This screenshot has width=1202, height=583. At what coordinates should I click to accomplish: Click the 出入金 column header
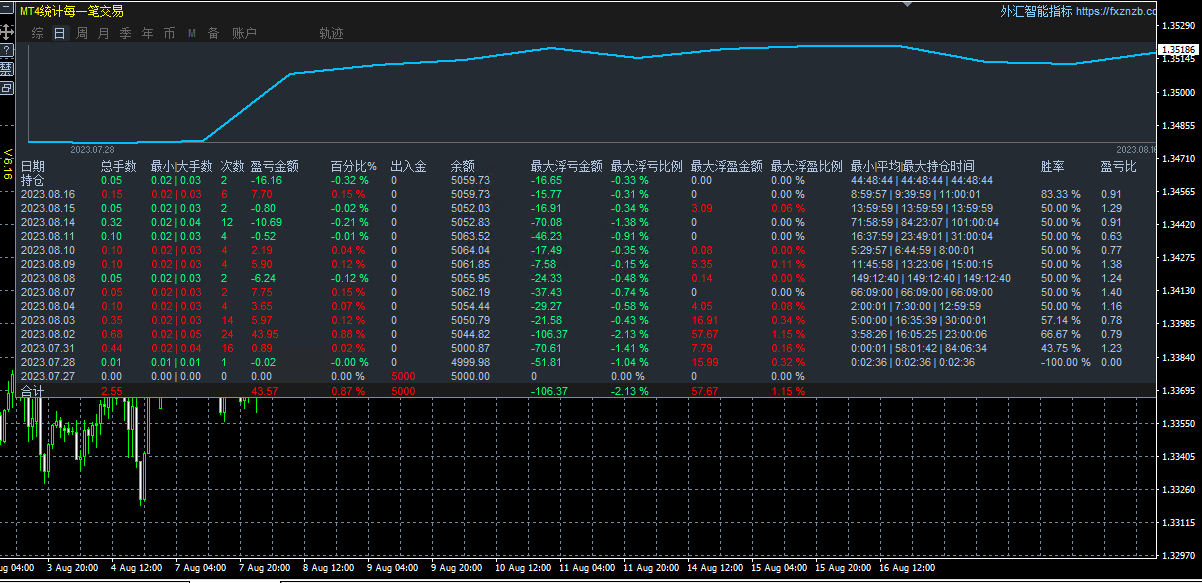[408, 166]
